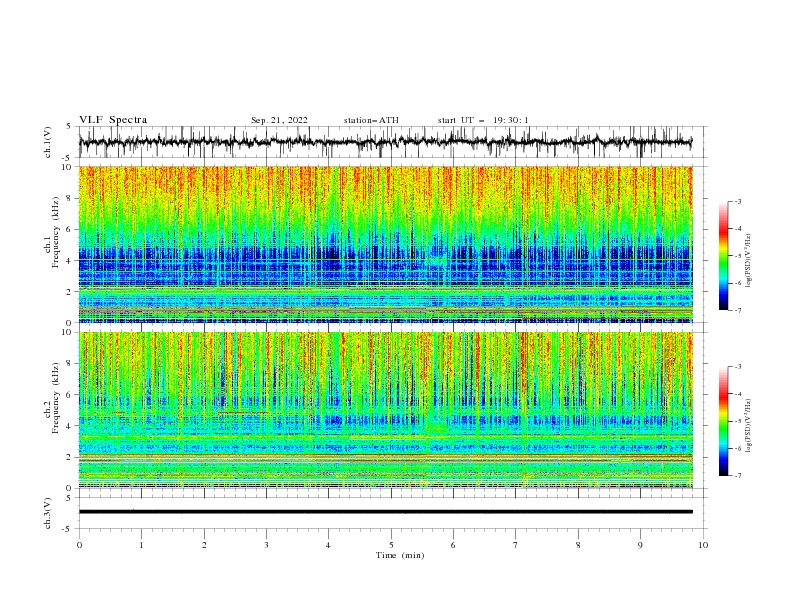Click the "6" tick on the time axis
The height and width of the screenshot is (612, 792).
pos(453,545)
